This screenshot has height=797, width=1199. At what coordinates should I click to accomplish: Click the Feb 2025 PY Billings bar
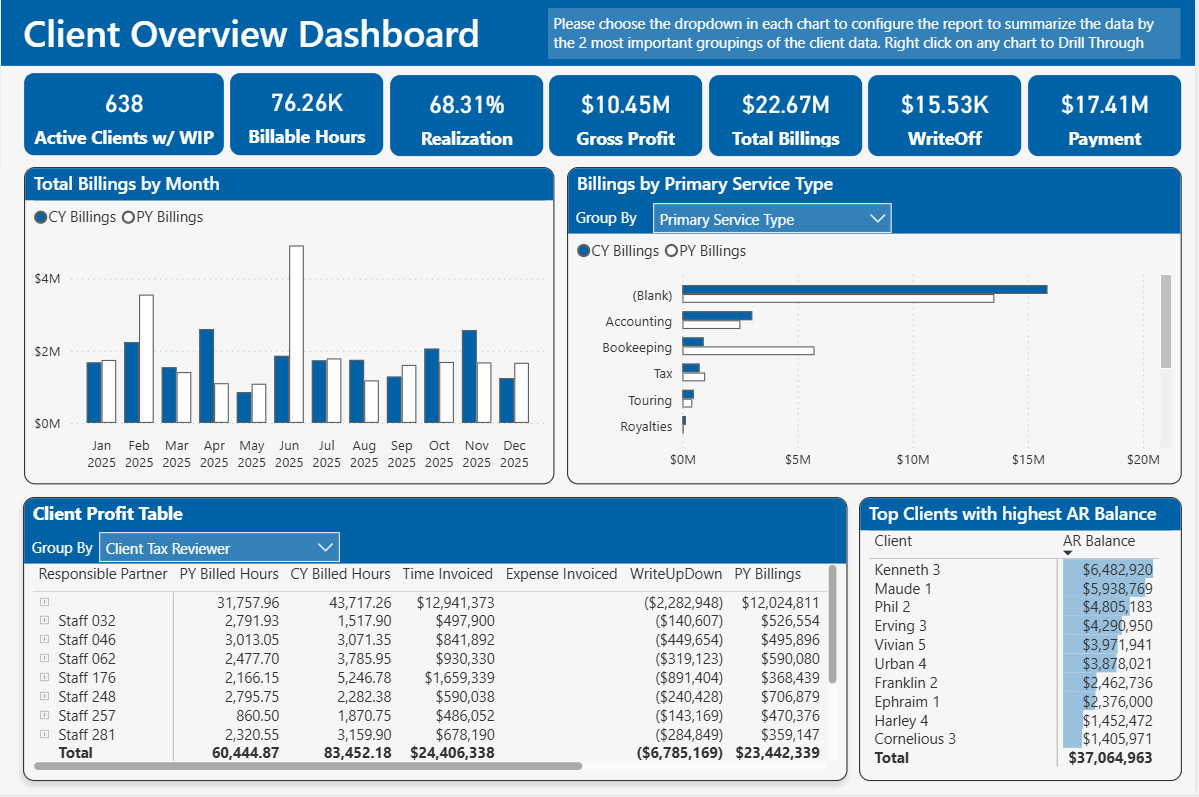pyautogui.click(x=146, y=359)
